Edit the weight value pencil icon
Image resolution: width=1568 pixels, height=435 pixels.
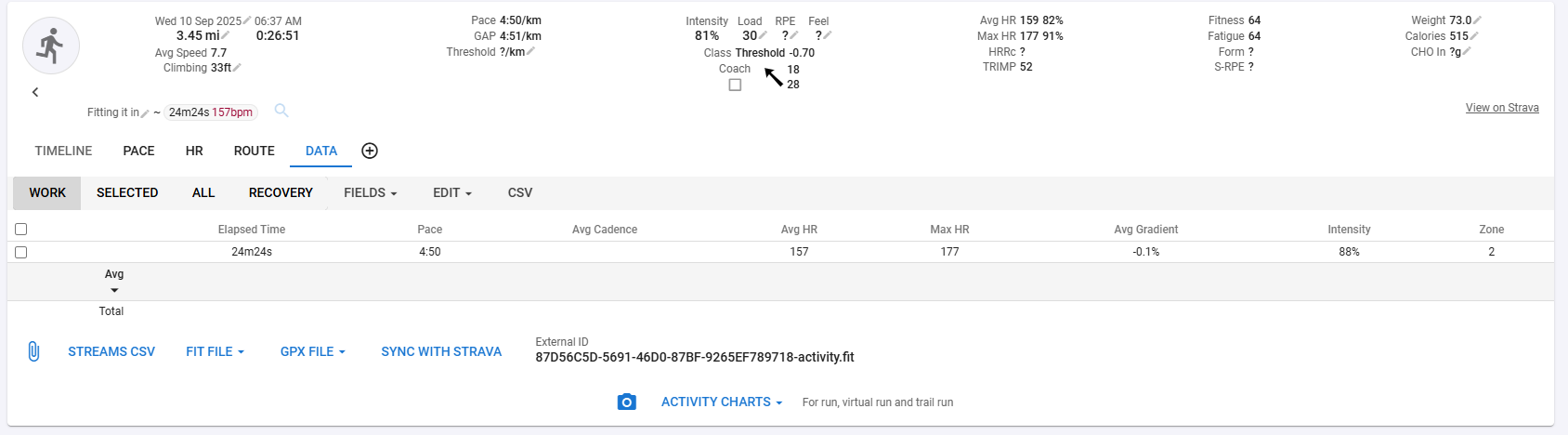[x=1478, y=20]
